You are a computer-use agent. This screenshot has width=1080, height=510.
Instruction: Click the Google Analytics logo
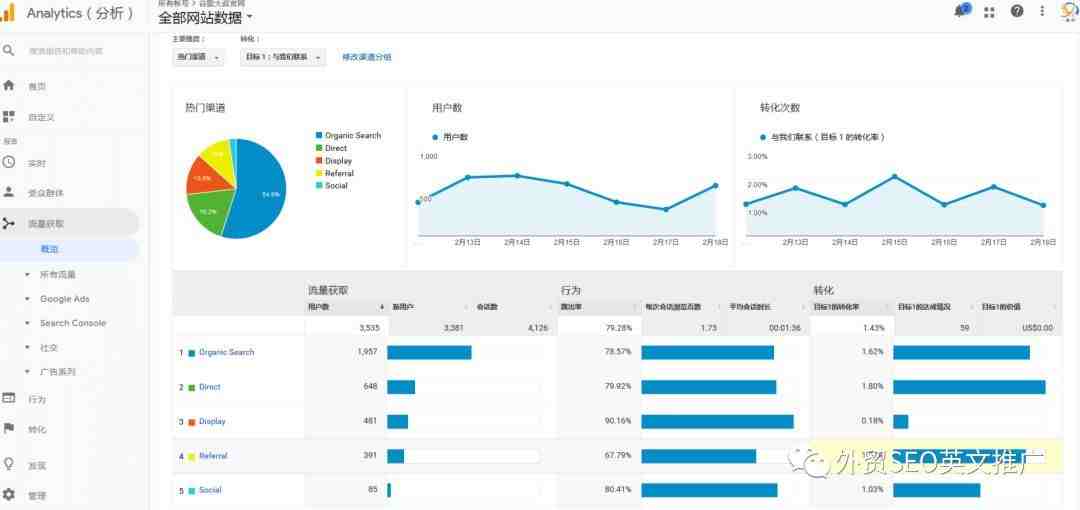tap(8, 13)
